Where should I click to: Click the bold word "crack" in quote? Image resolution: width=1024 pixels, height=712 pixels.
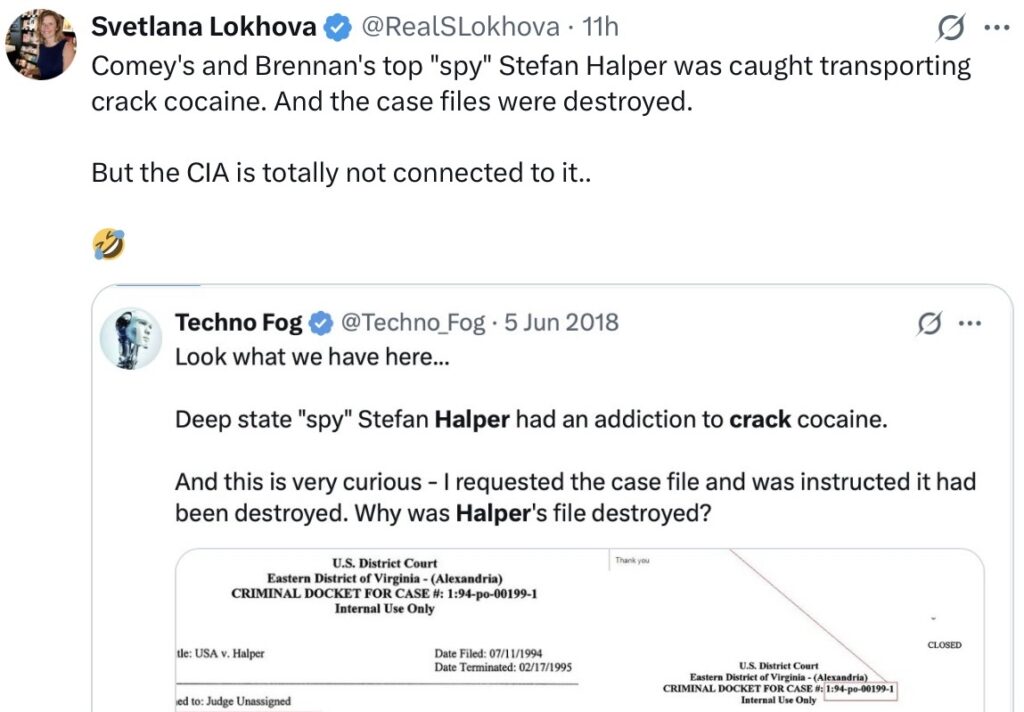point(759,419)
